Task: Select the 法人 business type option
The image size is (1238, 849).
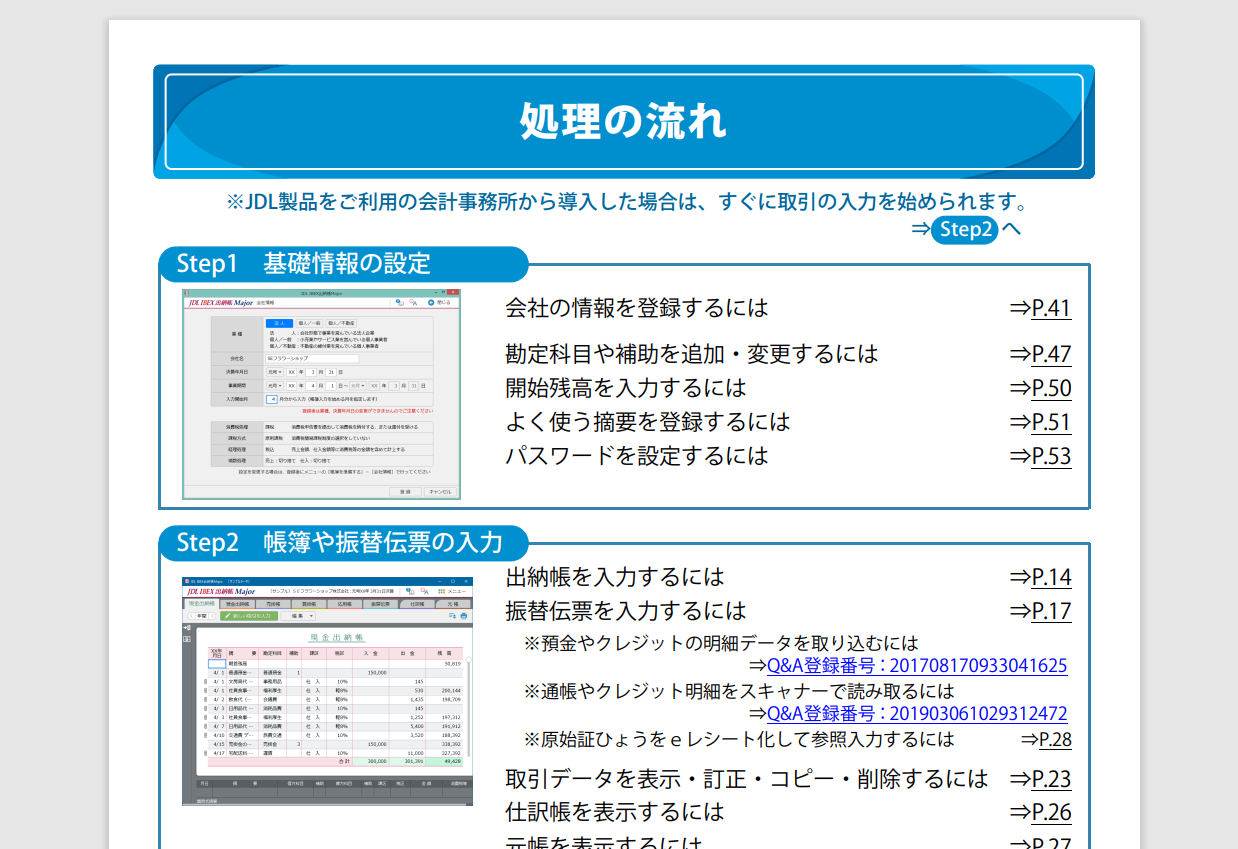Action: click(278, 322)
